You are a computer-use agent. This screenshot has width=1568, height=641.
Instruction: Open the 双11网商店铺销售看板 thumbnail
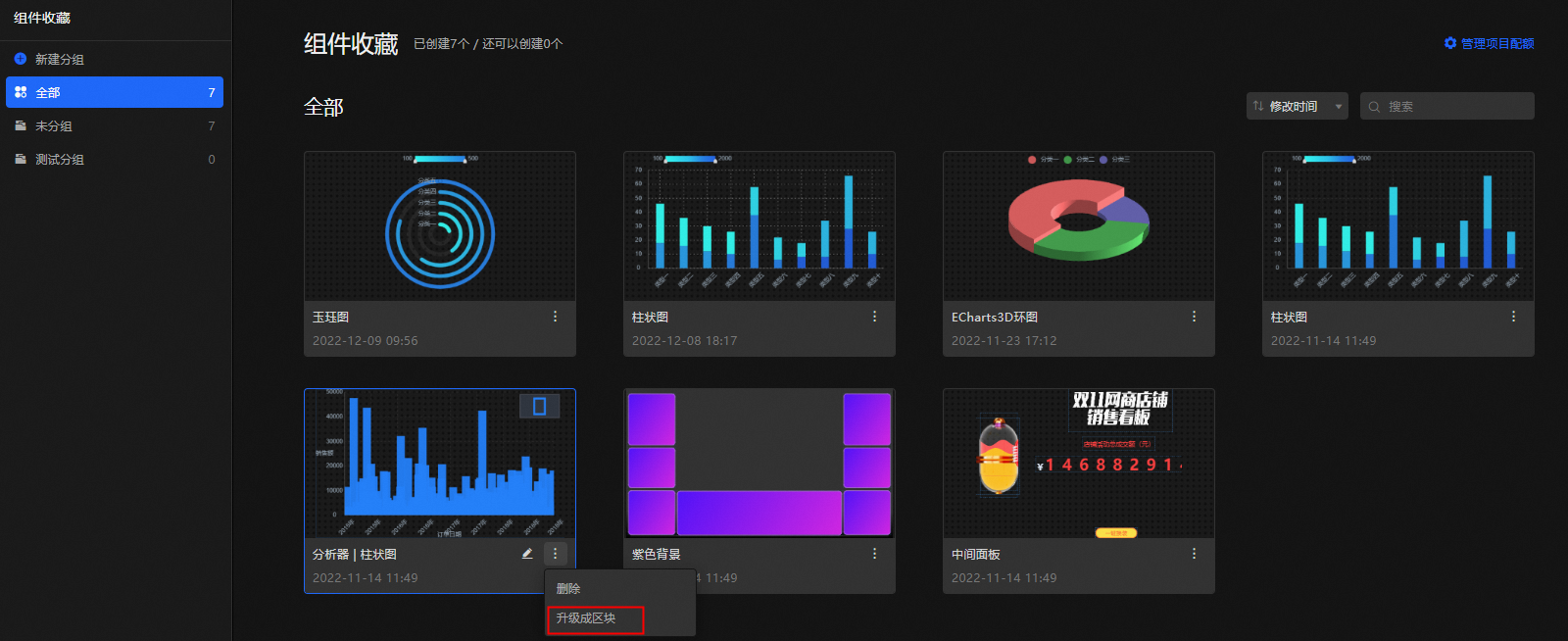pos(1078,464)
